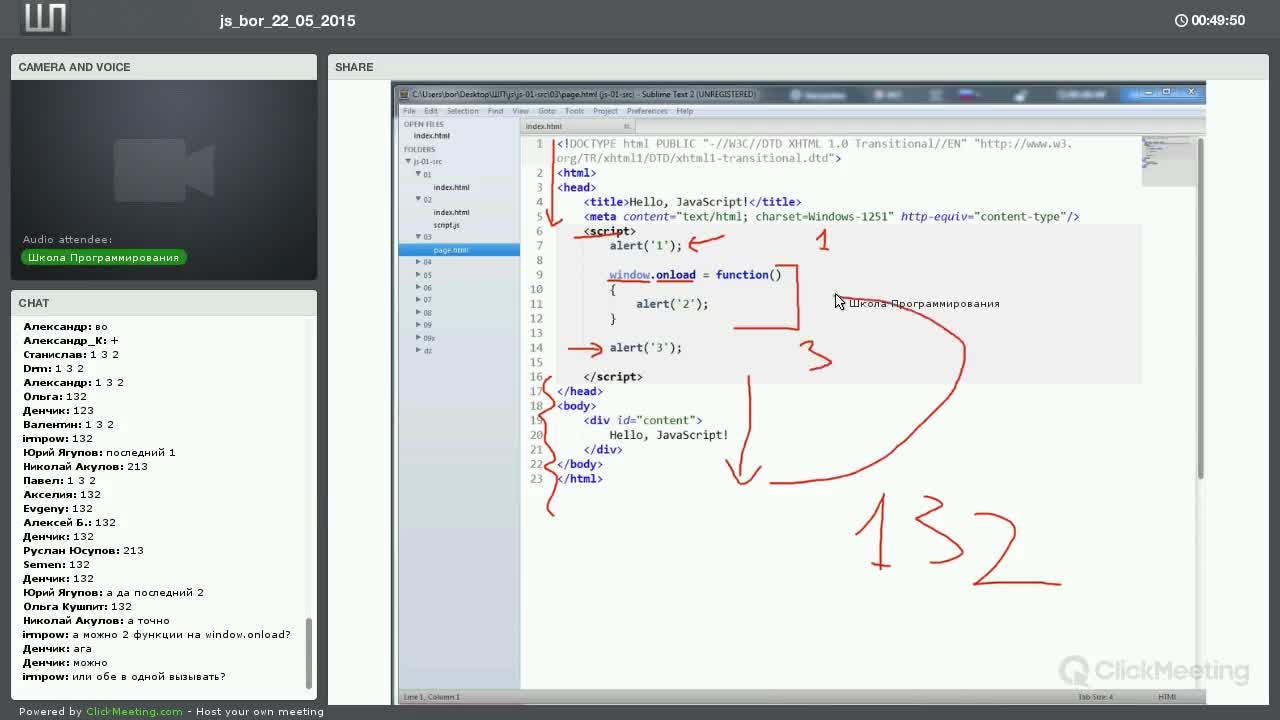Image resolution: width=1280 pixels, height=720 pixels.
Task: Click the webinar title js_bor_22_05_2015
Action: point(287,20)
